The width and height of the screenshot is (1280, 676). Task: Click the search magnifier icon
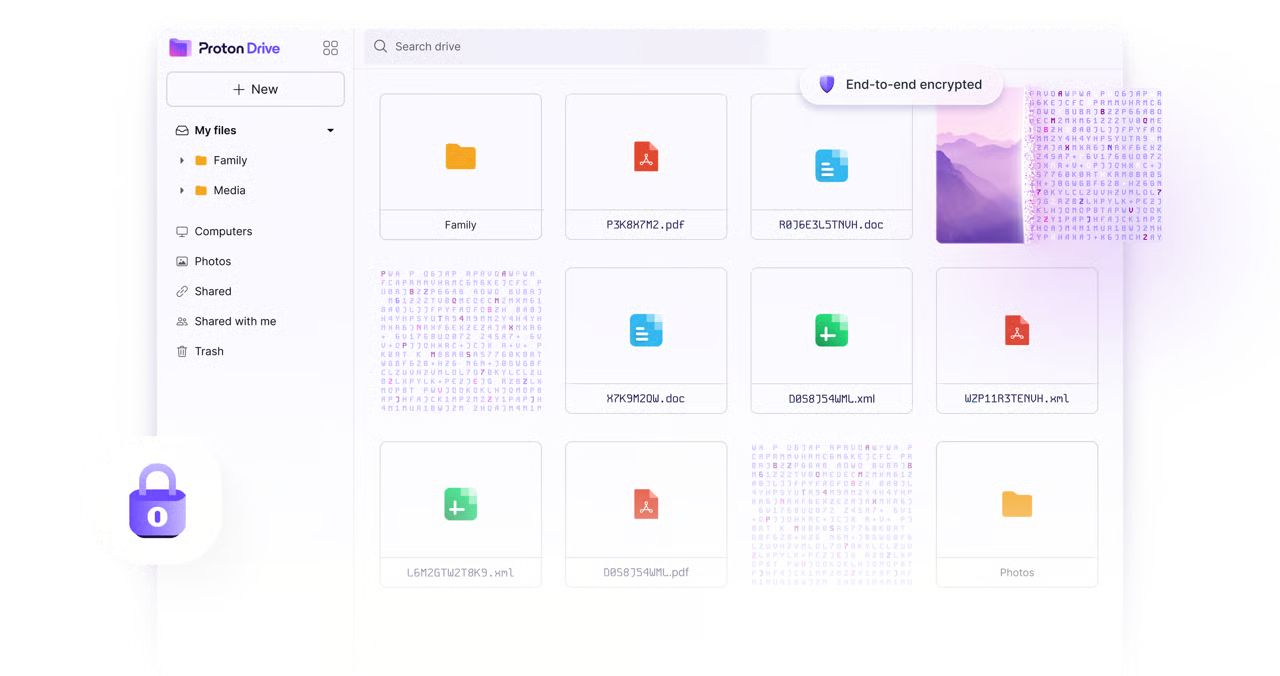tap(379, 46)
